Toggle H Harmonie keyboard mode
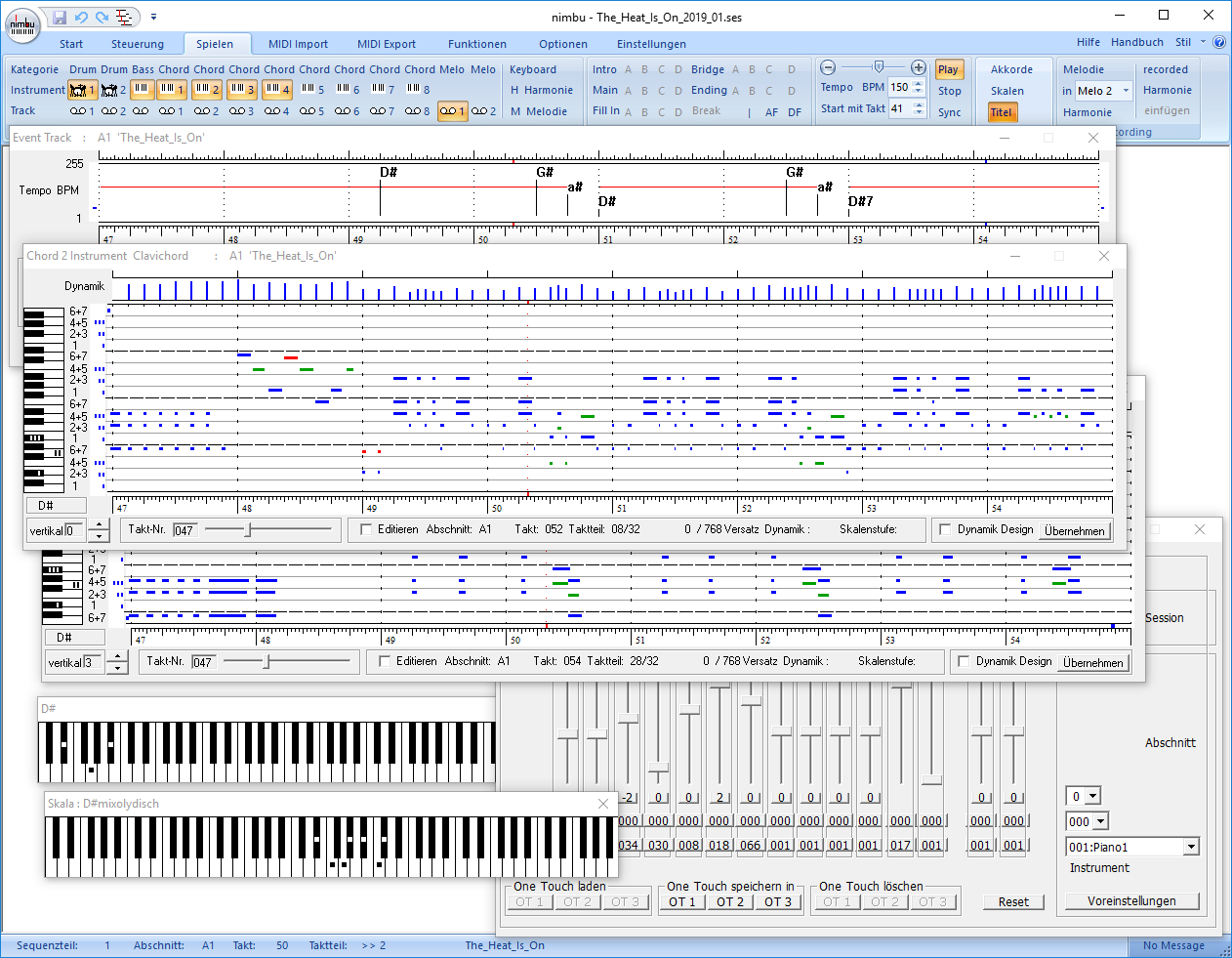 [x=542, y=90]
